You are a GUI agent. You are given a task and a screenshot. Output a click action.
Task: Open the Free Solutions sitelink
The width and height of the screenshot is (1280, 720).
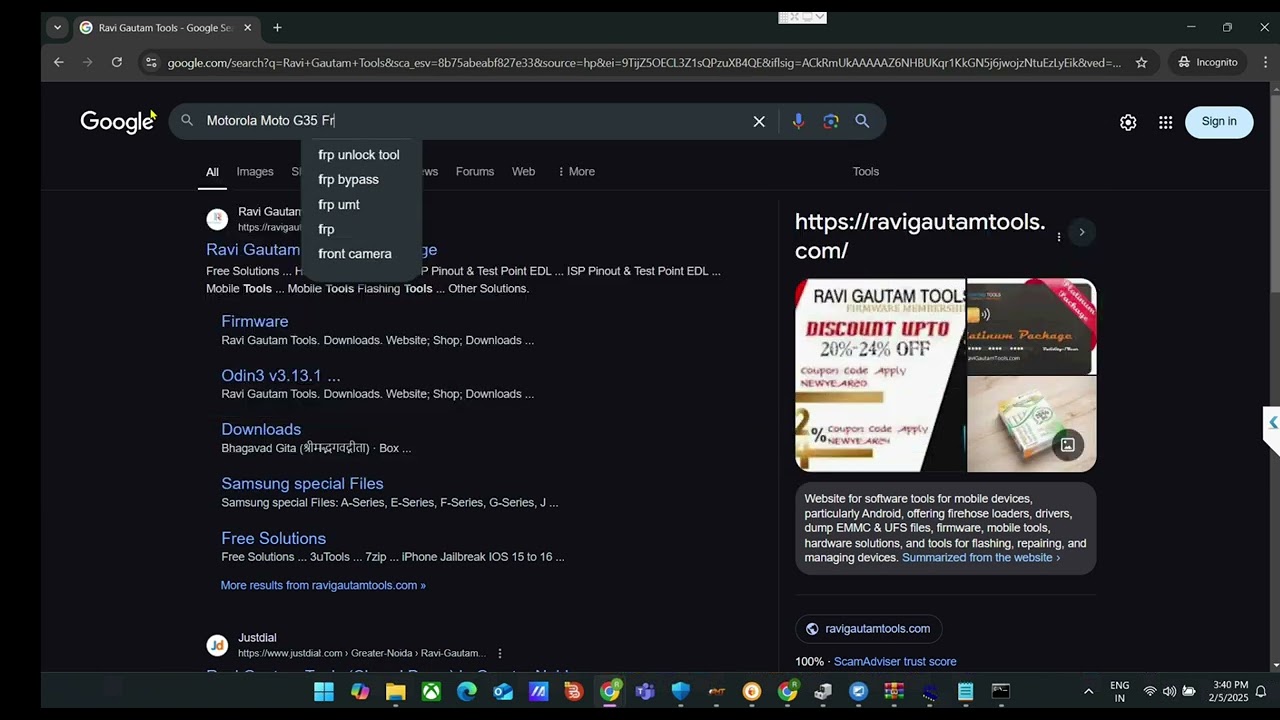(273, 539)
